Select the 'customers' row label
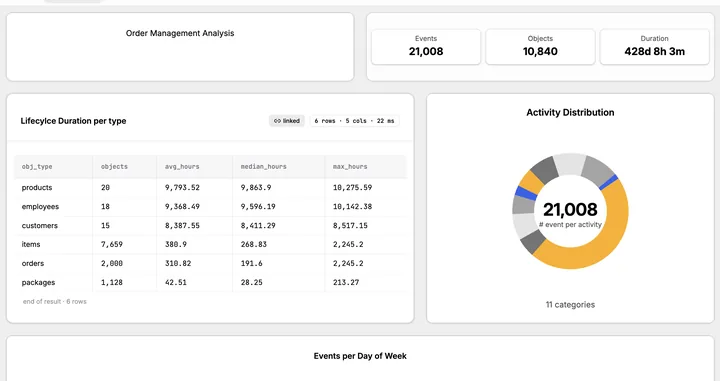720x381 pixels. 39,225
